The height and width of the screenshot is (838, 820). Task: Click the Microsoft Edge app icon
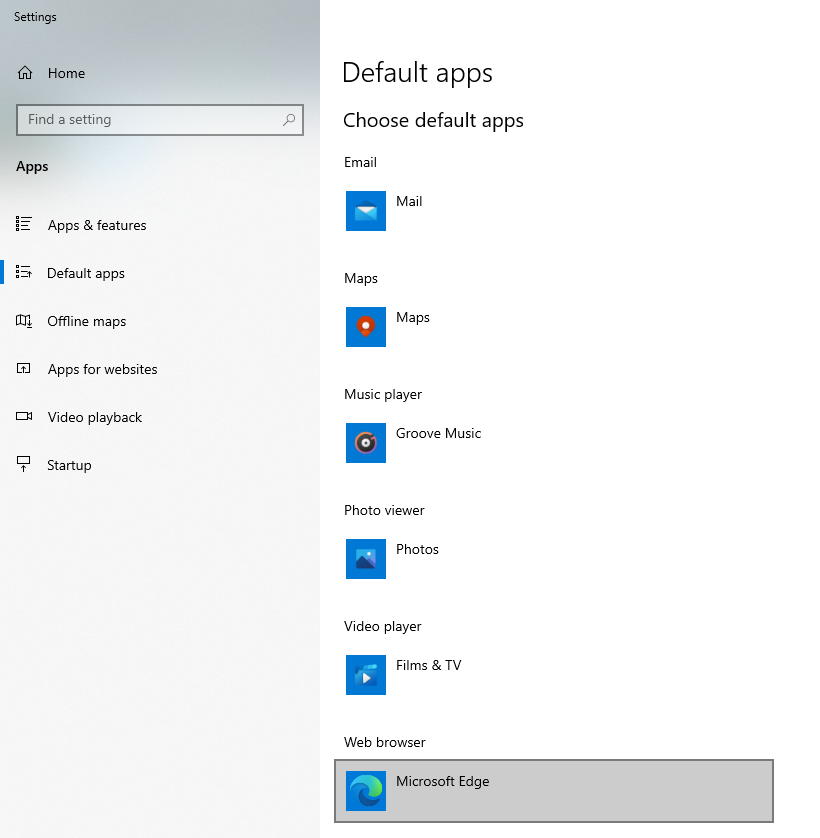pyautogui.click(x=366, y=791)
